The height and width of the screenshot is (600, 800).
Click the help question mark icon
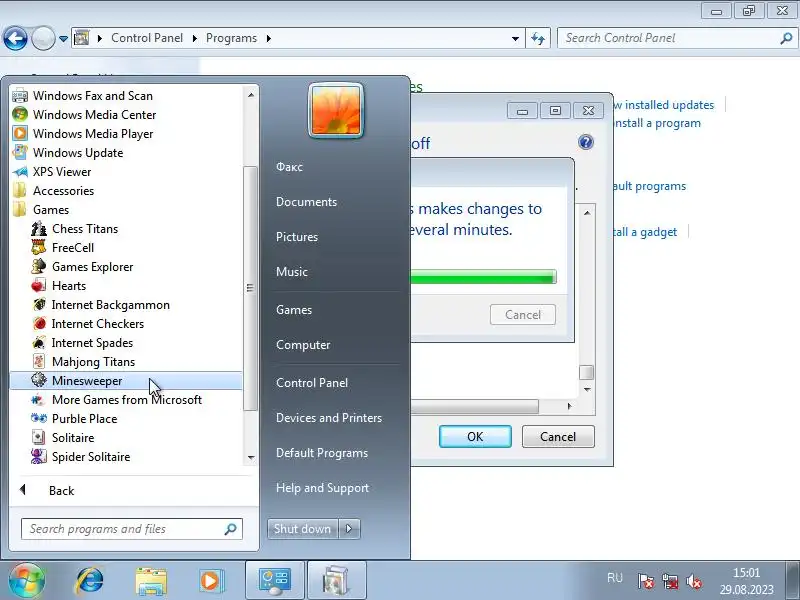click(586, 142)
